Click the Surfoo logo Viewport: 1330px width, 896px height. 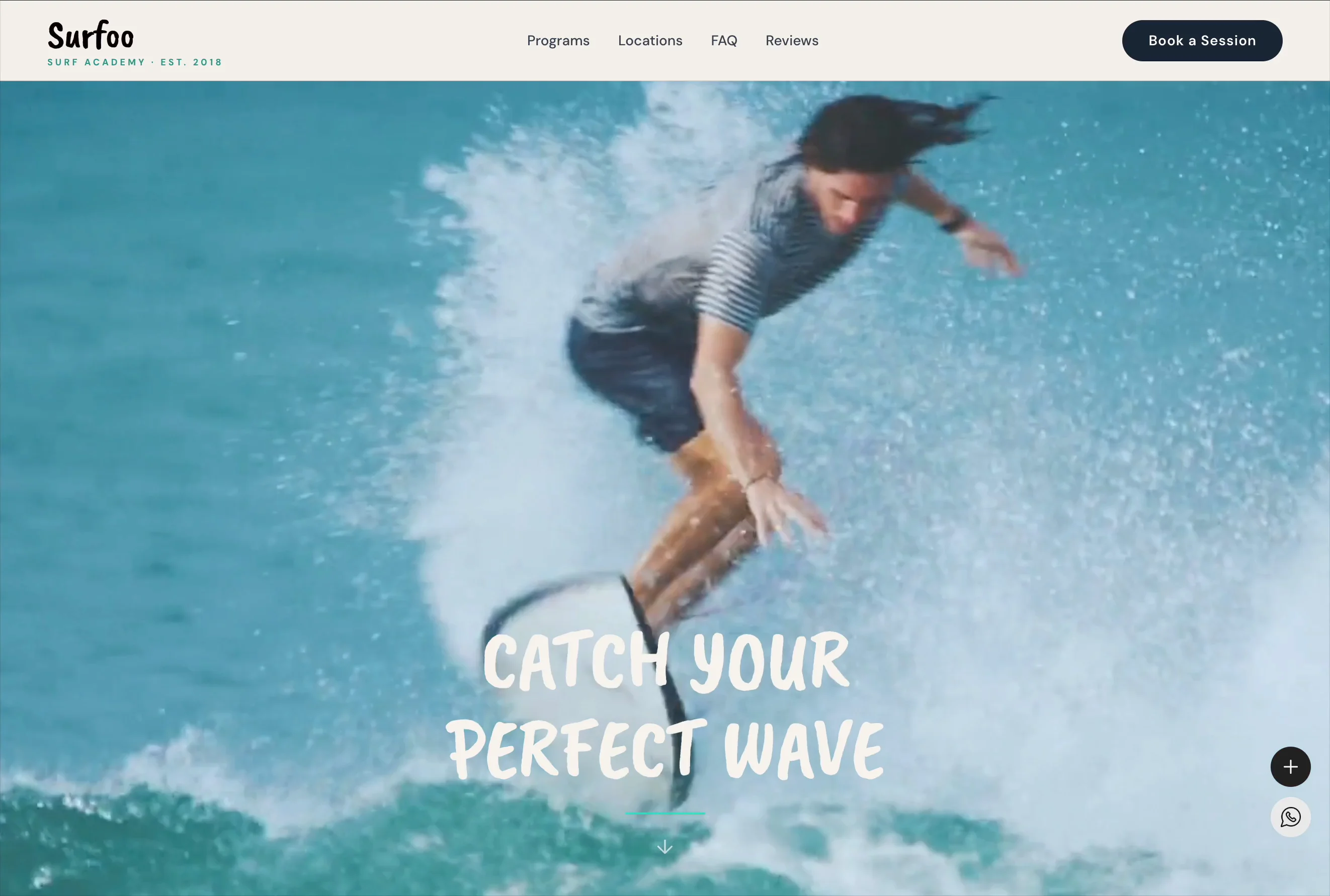(91, 35)
